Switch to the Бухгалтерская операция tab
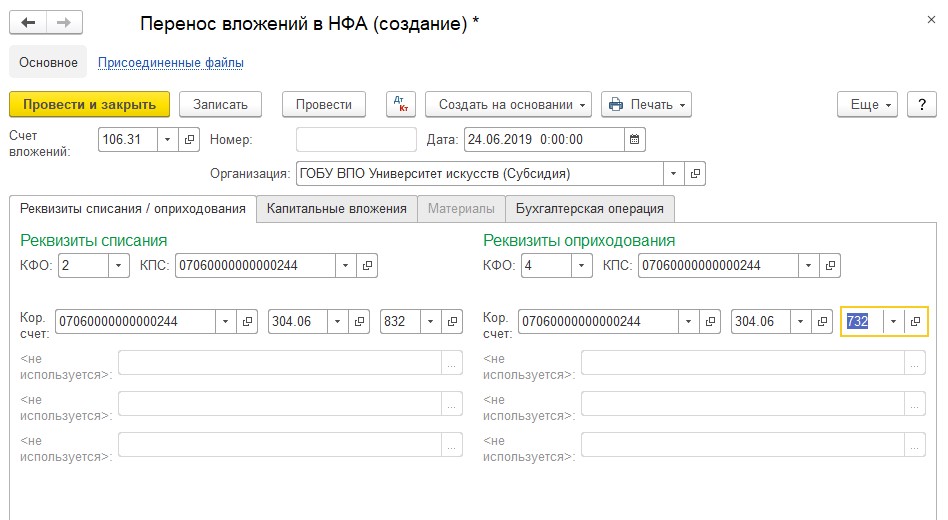The image size is (948, 520). point(589,209)
